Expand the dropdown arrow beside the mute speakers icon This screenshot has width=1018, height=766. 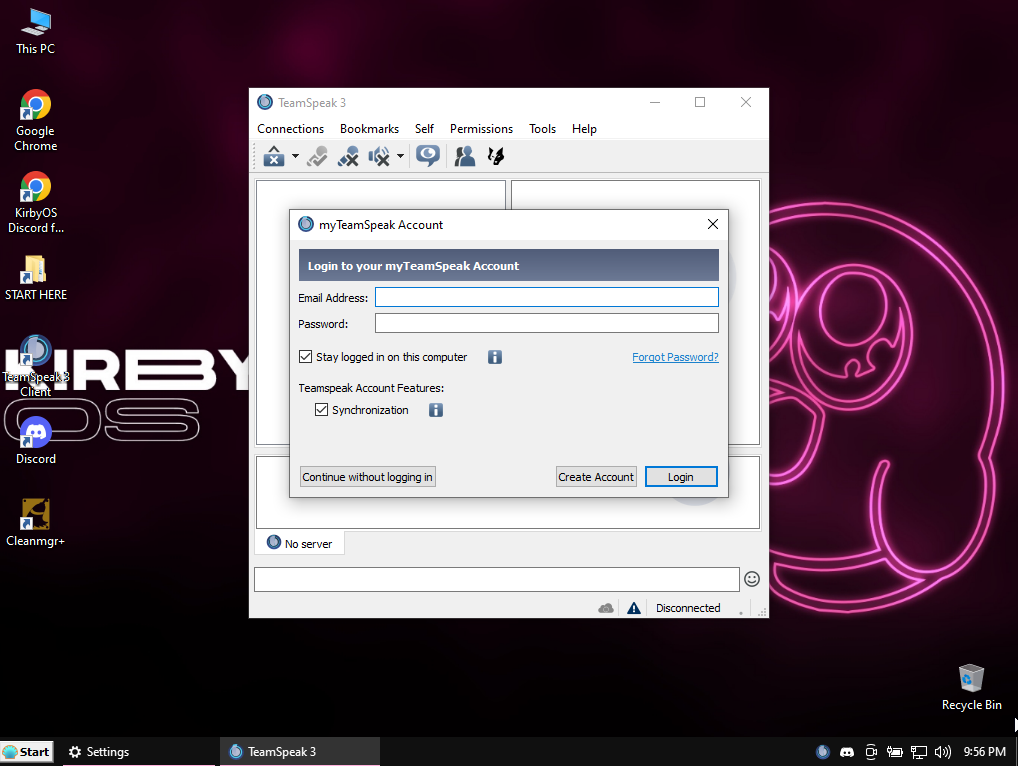pos(401,156)
